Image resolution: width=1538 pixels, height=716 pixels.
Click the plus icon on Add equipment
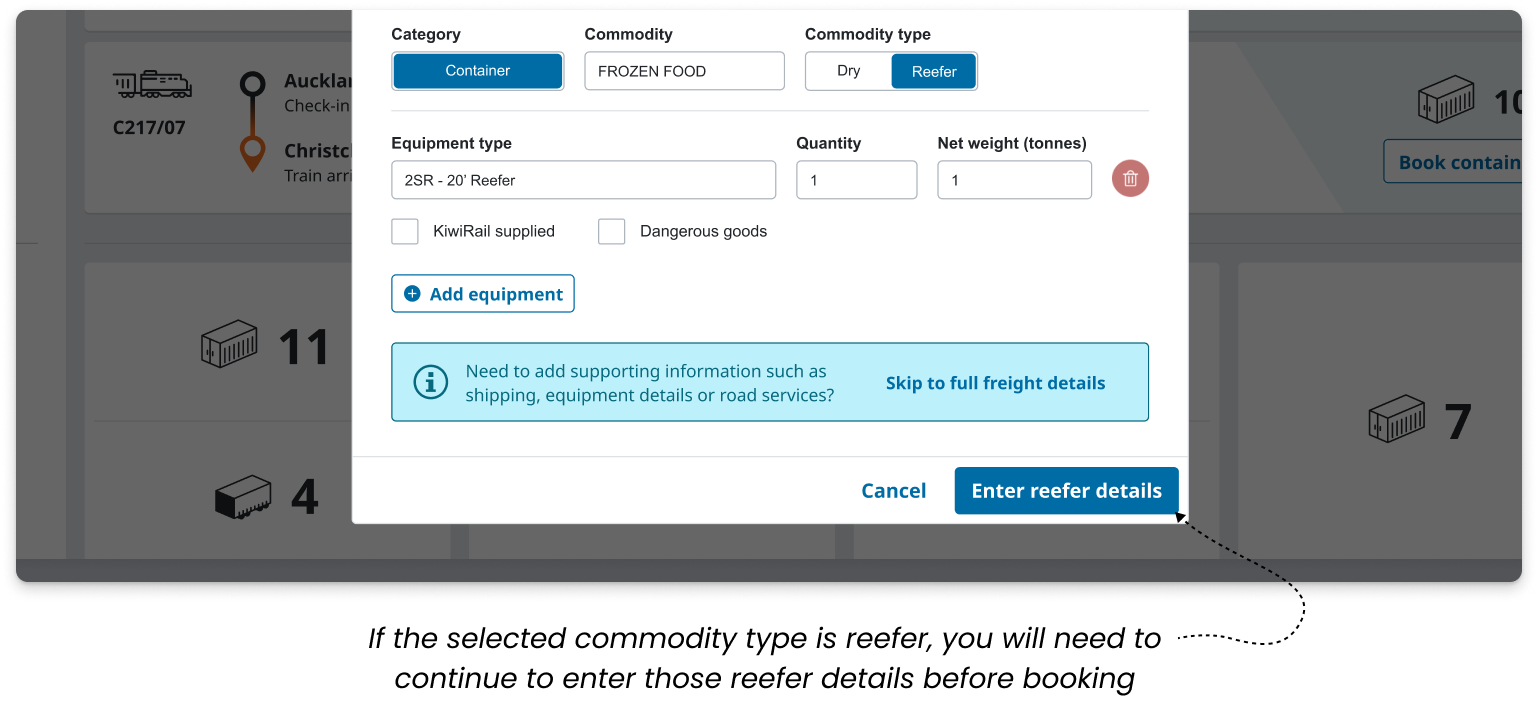(412, 294)
